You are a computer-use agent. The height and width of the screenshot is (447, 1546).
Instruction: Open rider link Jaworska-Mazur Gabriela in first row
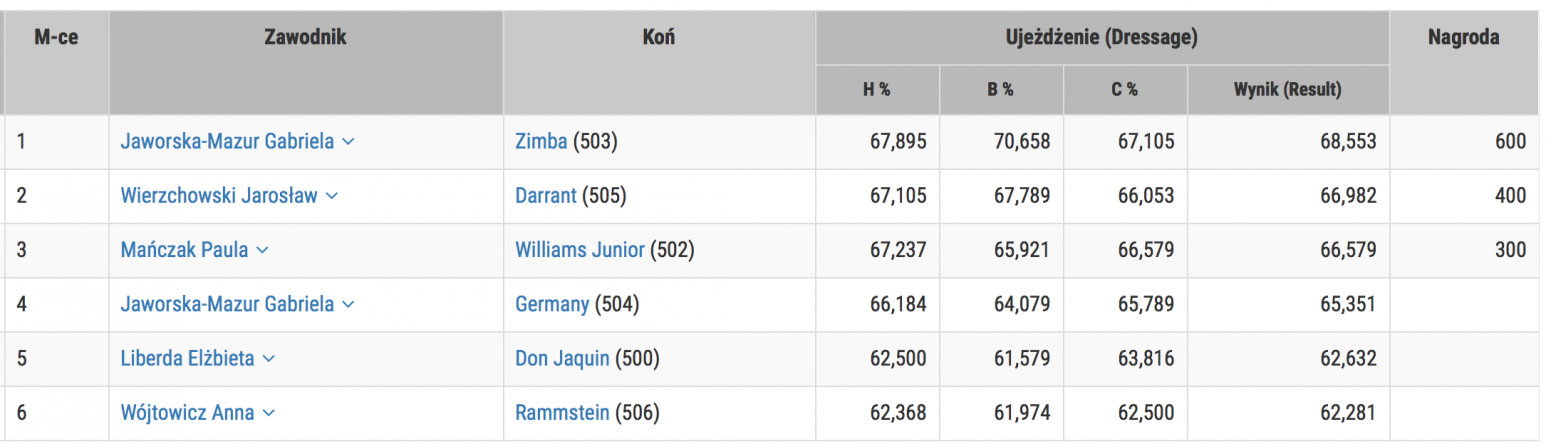(227, 142)
